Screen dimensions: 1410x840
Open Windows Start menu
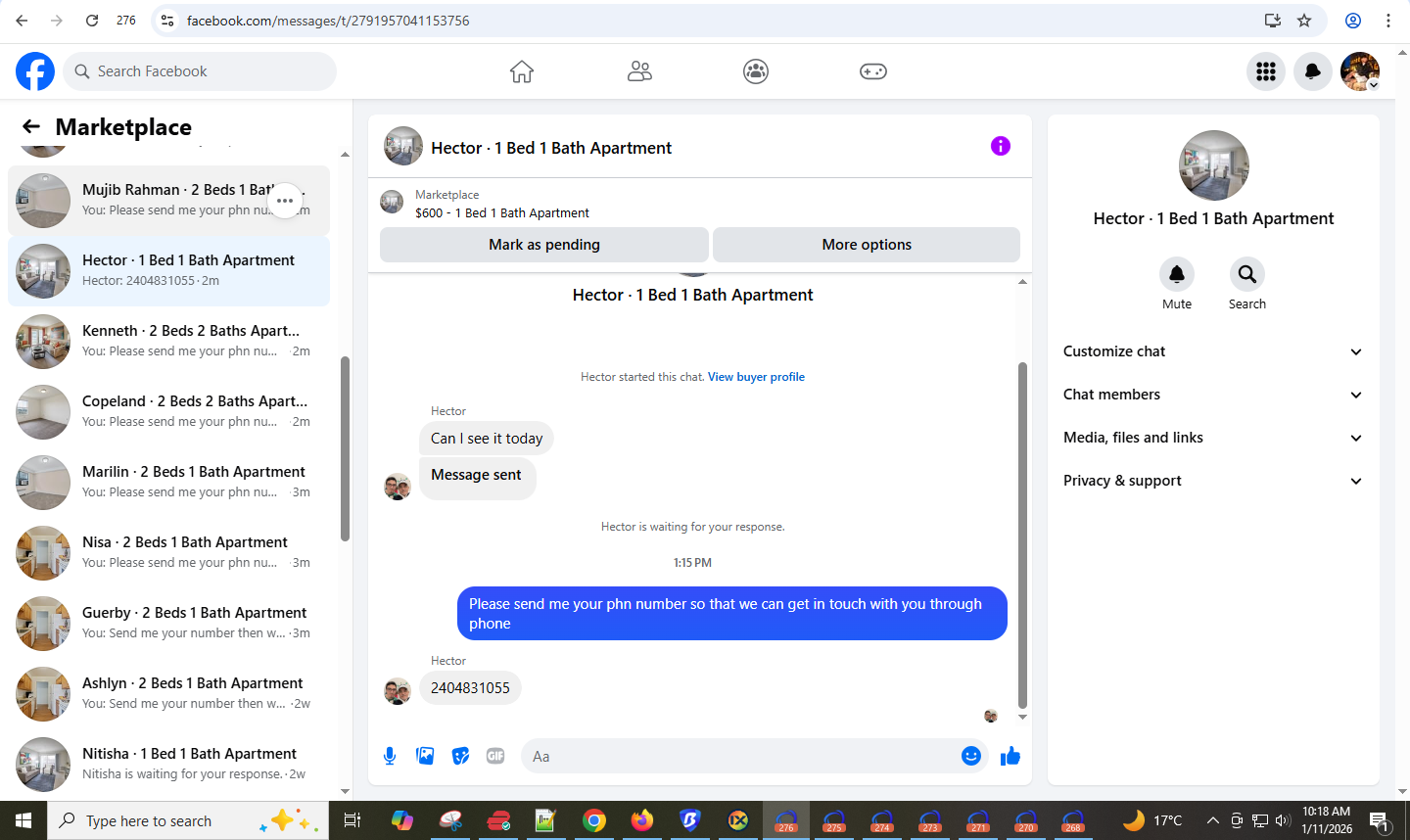click(23, 820)
